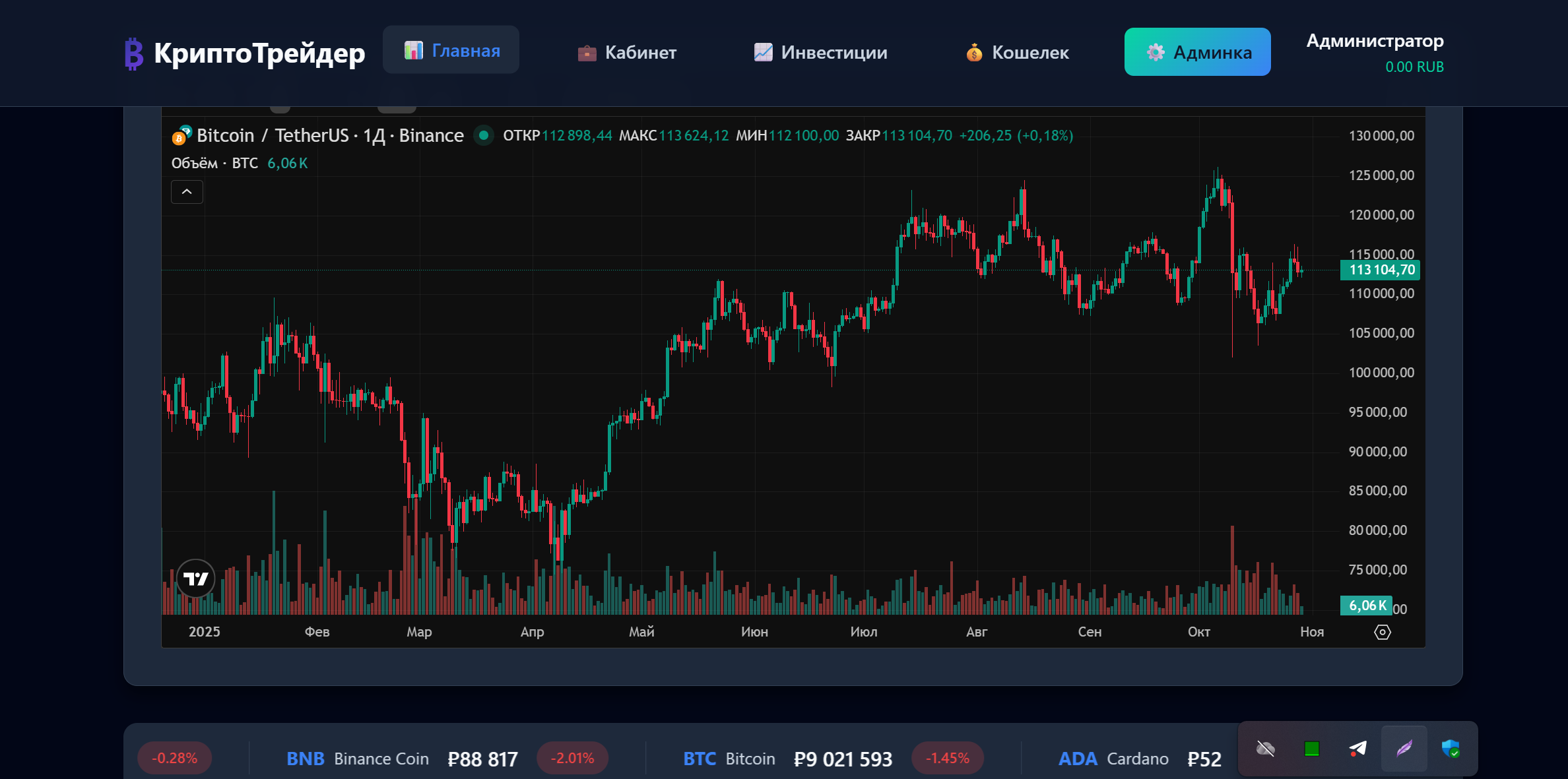Click the Bitcoin/Tether symbol logo icon
The height and width of the screenshot is (779, 1568).
pyautogui.click(x=181, y=135)
